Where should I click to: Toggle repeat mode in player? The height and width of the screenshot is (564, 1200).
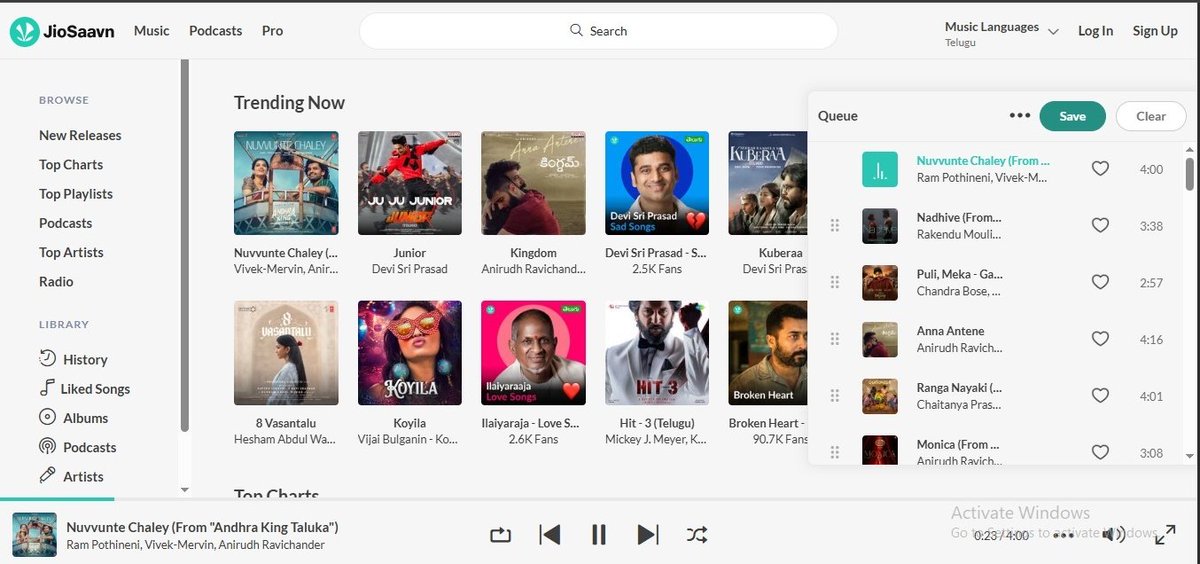[500, 535]
